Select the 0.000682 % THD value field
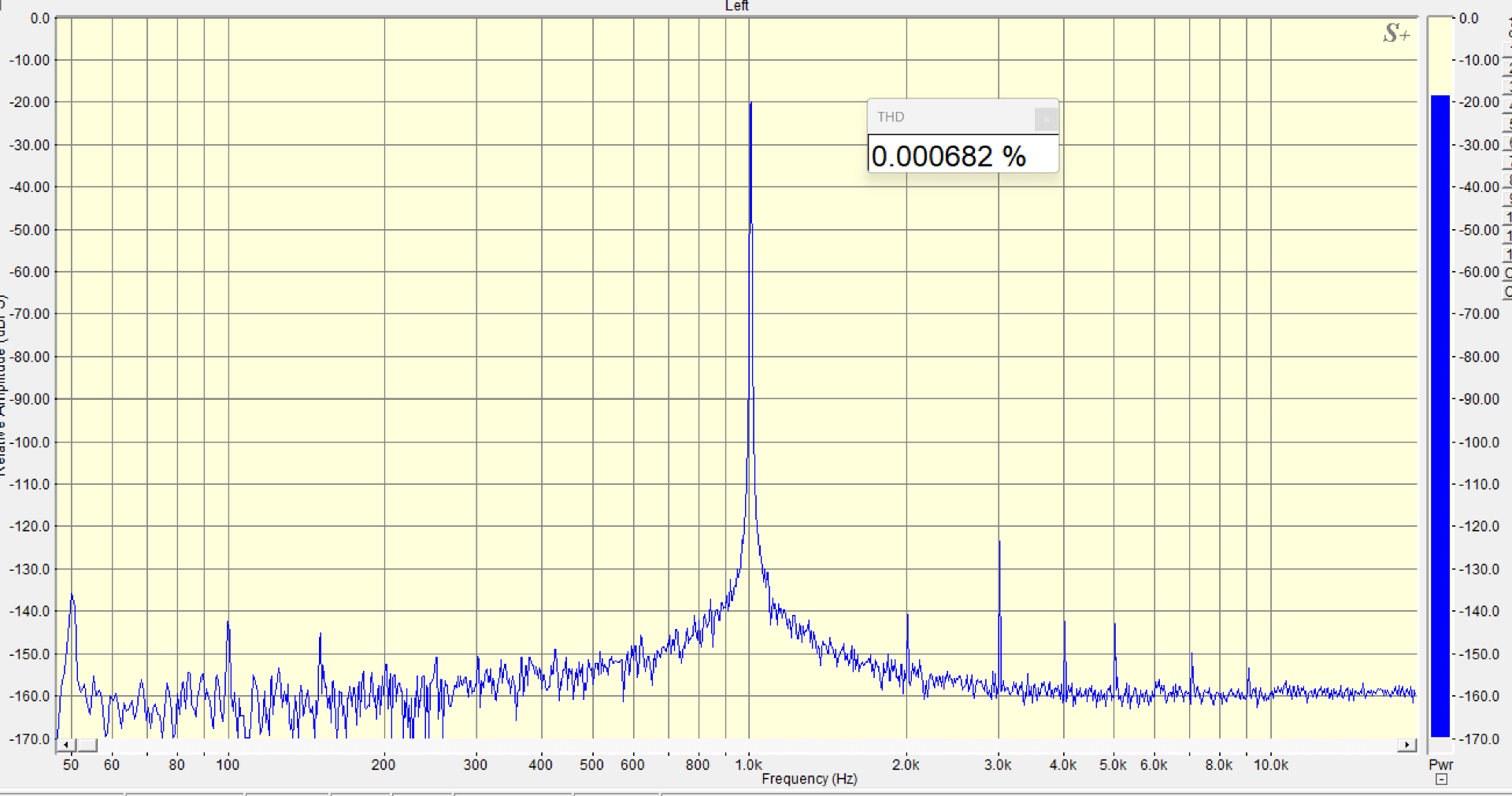 pos(962,155)
